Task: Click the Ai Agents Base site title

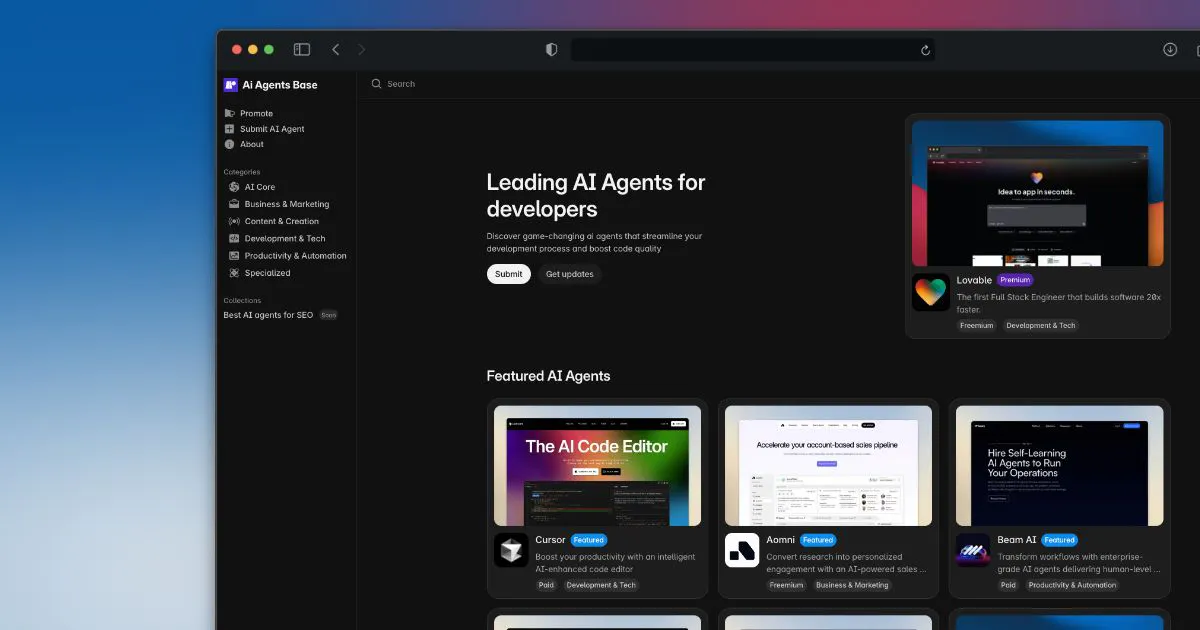Action: pyautogui.click(x=280, y=85)
